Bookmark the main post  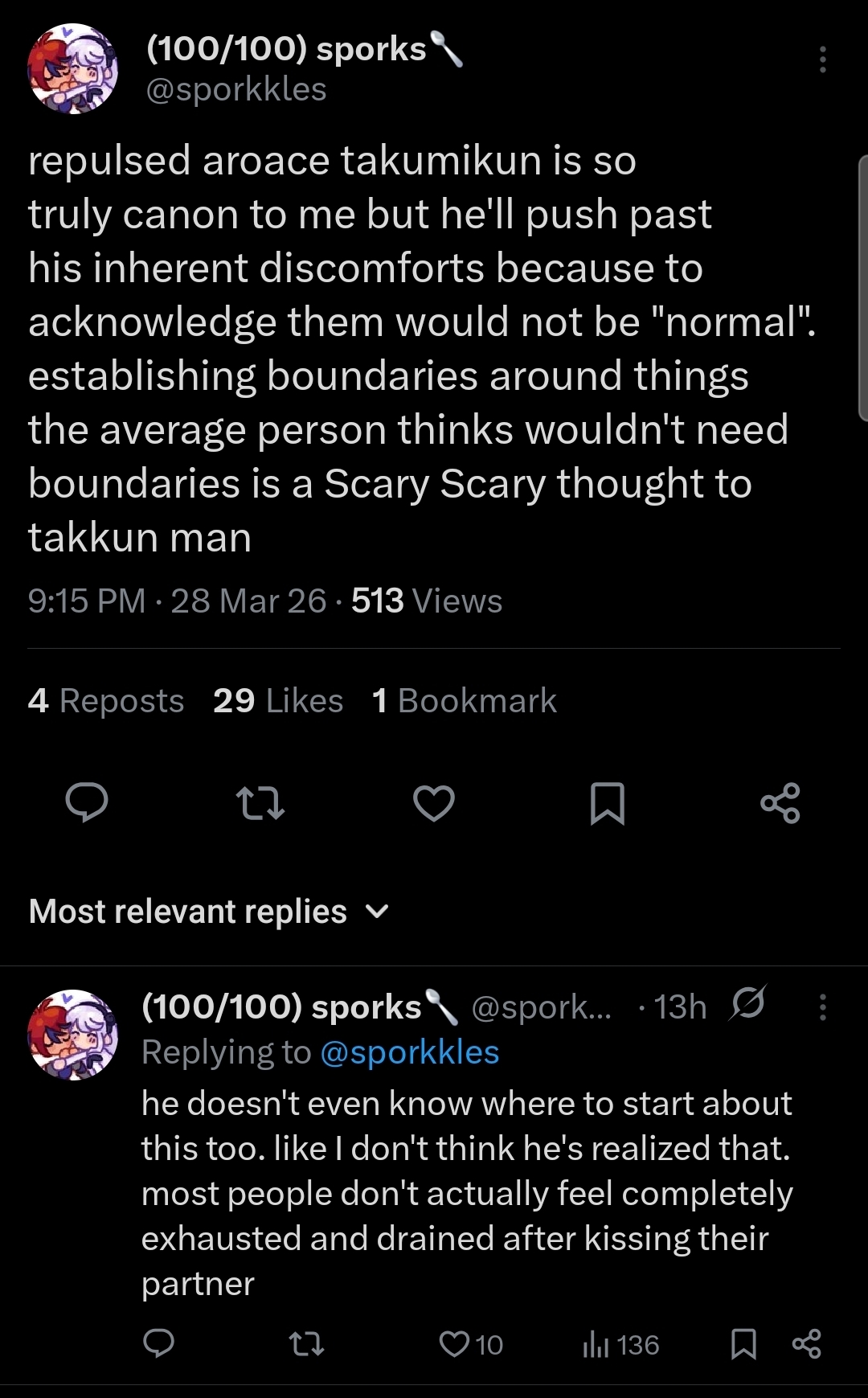coord(608,803)
